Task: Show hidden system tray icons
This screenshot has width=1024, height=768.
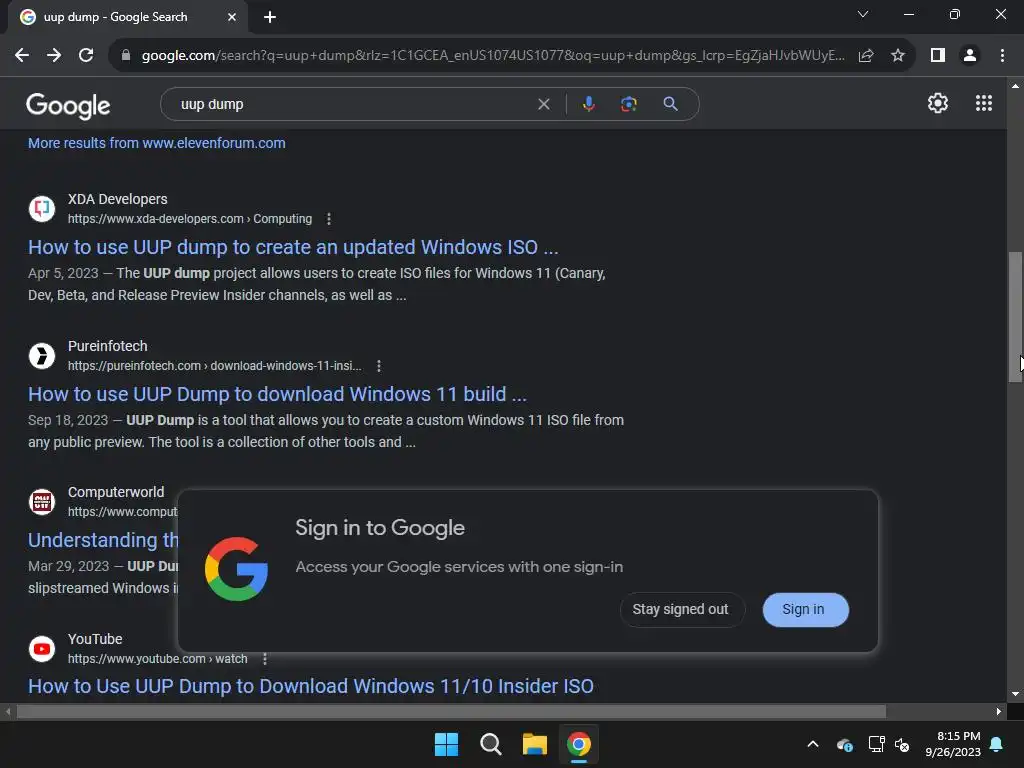Action: pyautogui.click(x=813, y=744)
